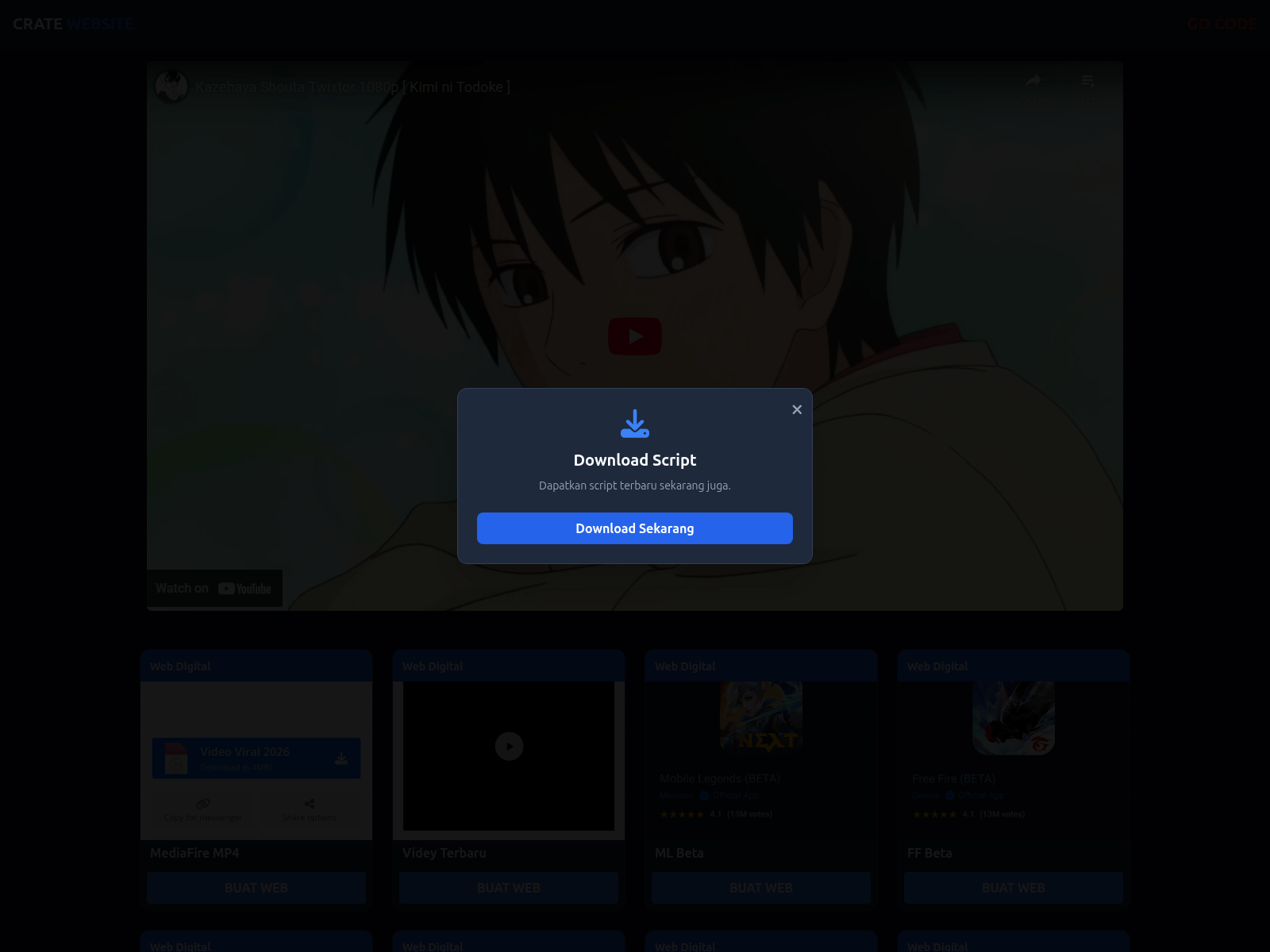Open the YouTube playlist queue icon

(1088, 81)
